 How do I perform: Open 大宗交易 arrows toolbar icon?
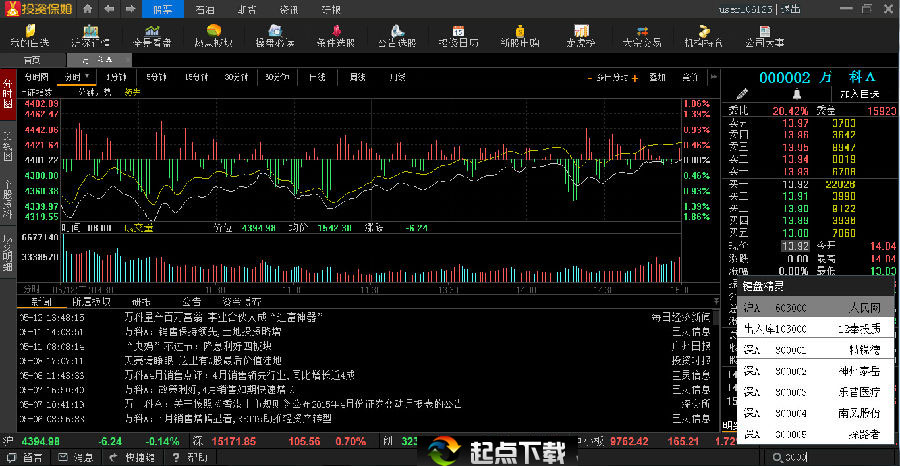tap(642, 36)
